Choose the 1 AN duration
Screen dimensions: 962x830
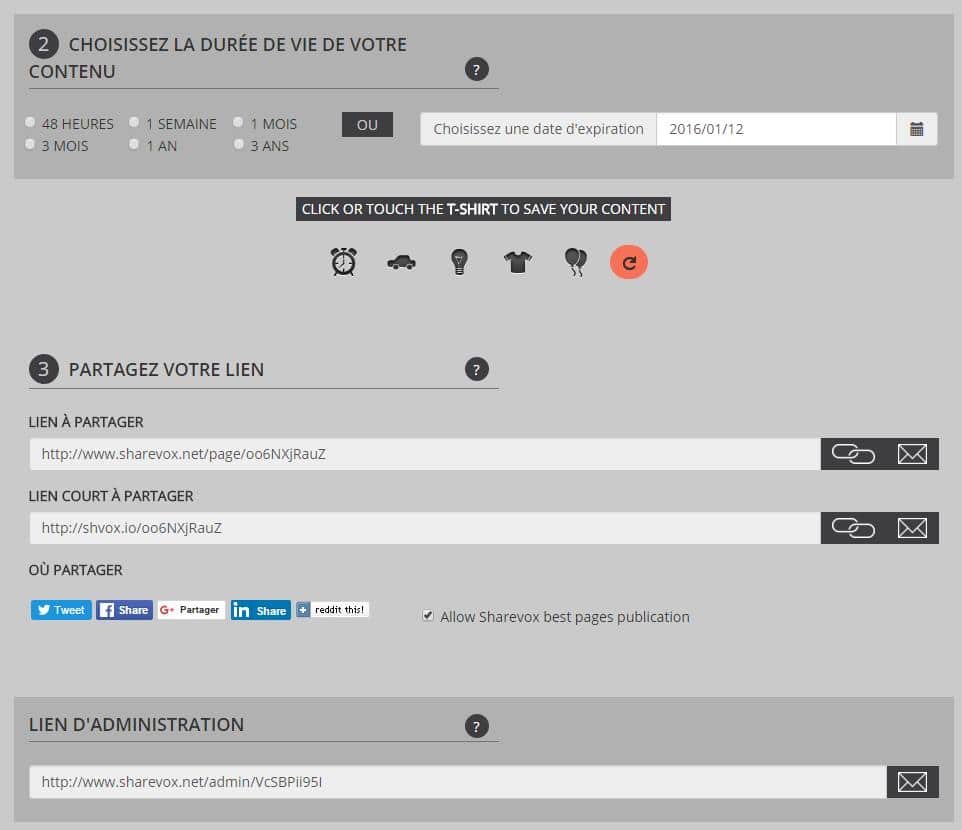[134, 144]
